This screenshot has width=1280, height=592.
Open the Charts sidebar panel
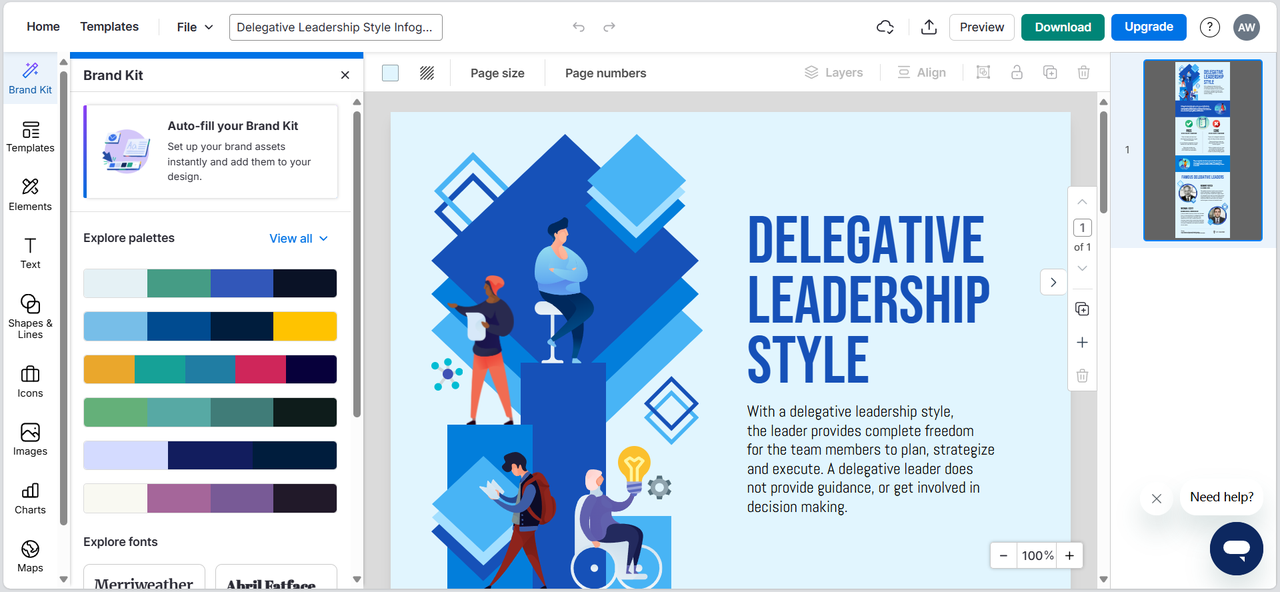[x=30, y=498]
